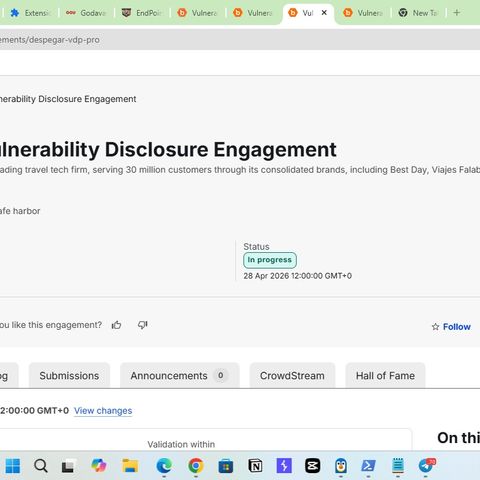
Task: Switch to the Announcements tab
Action: point(180,376)
